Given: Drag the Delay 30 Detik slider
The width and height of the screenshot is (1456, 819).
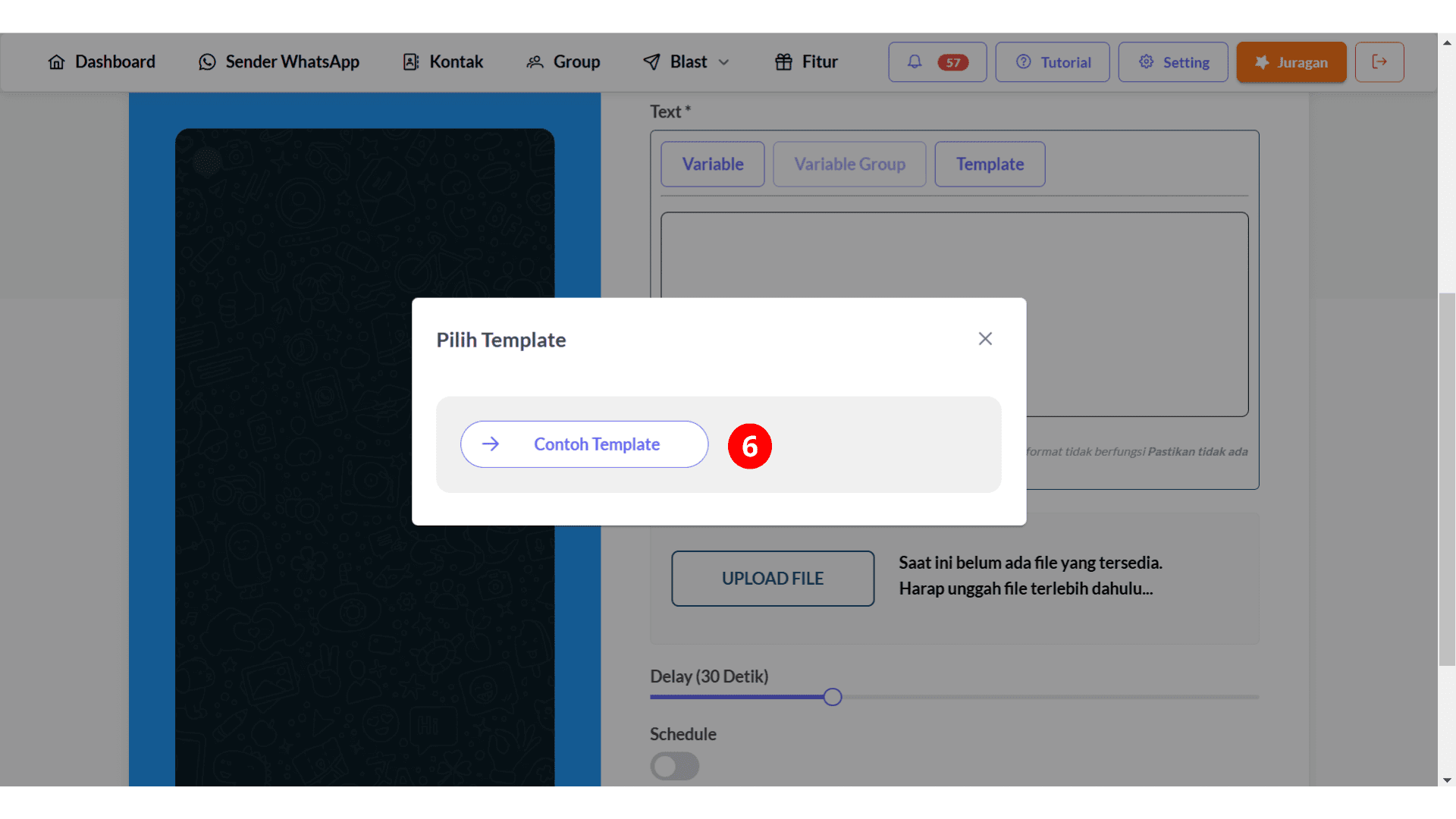Looking at the screenshot, I should pos(834,697).
